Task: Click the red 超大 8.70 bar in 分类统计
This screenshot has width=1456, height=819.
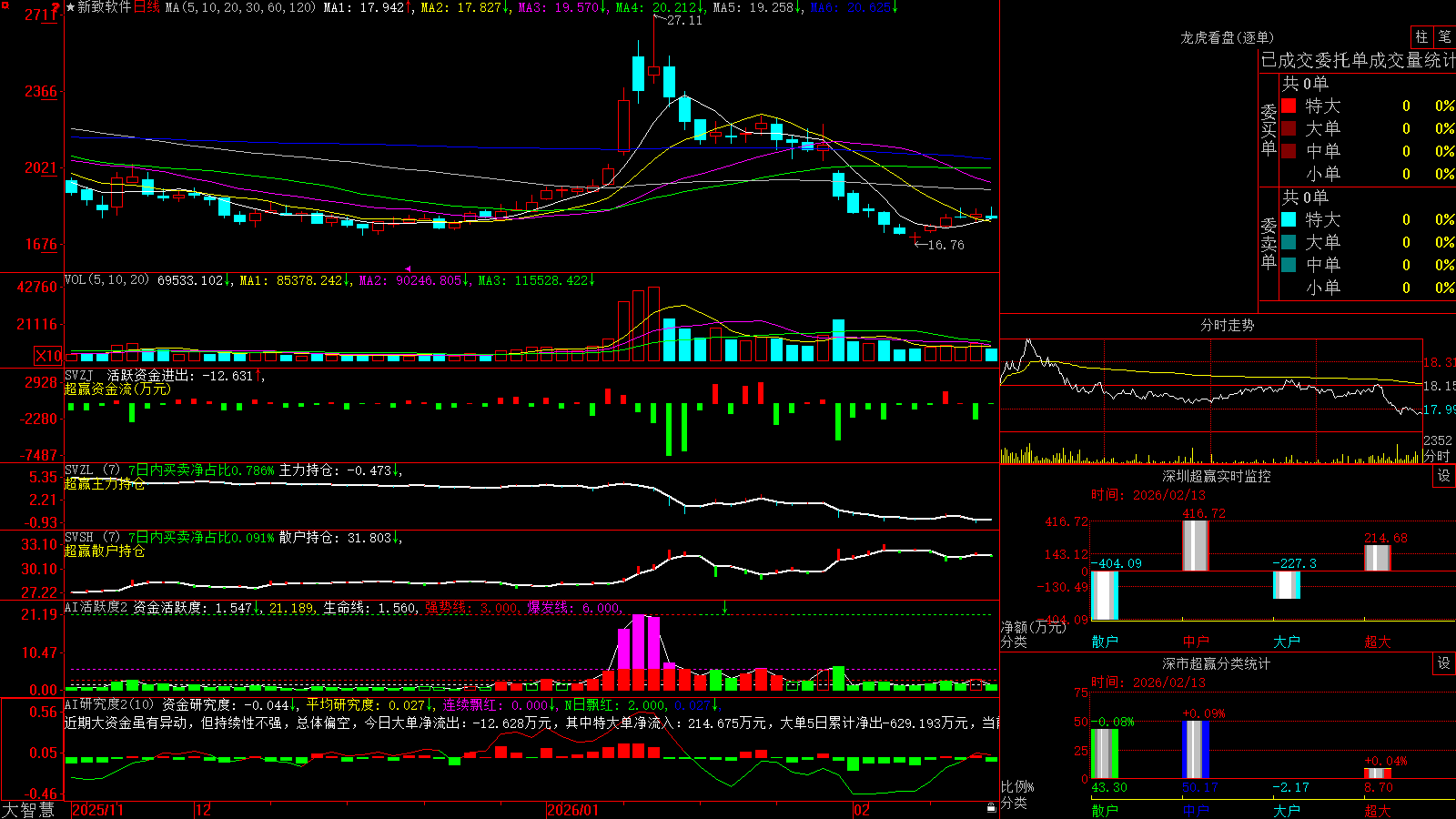Action: click(1378, 773)
